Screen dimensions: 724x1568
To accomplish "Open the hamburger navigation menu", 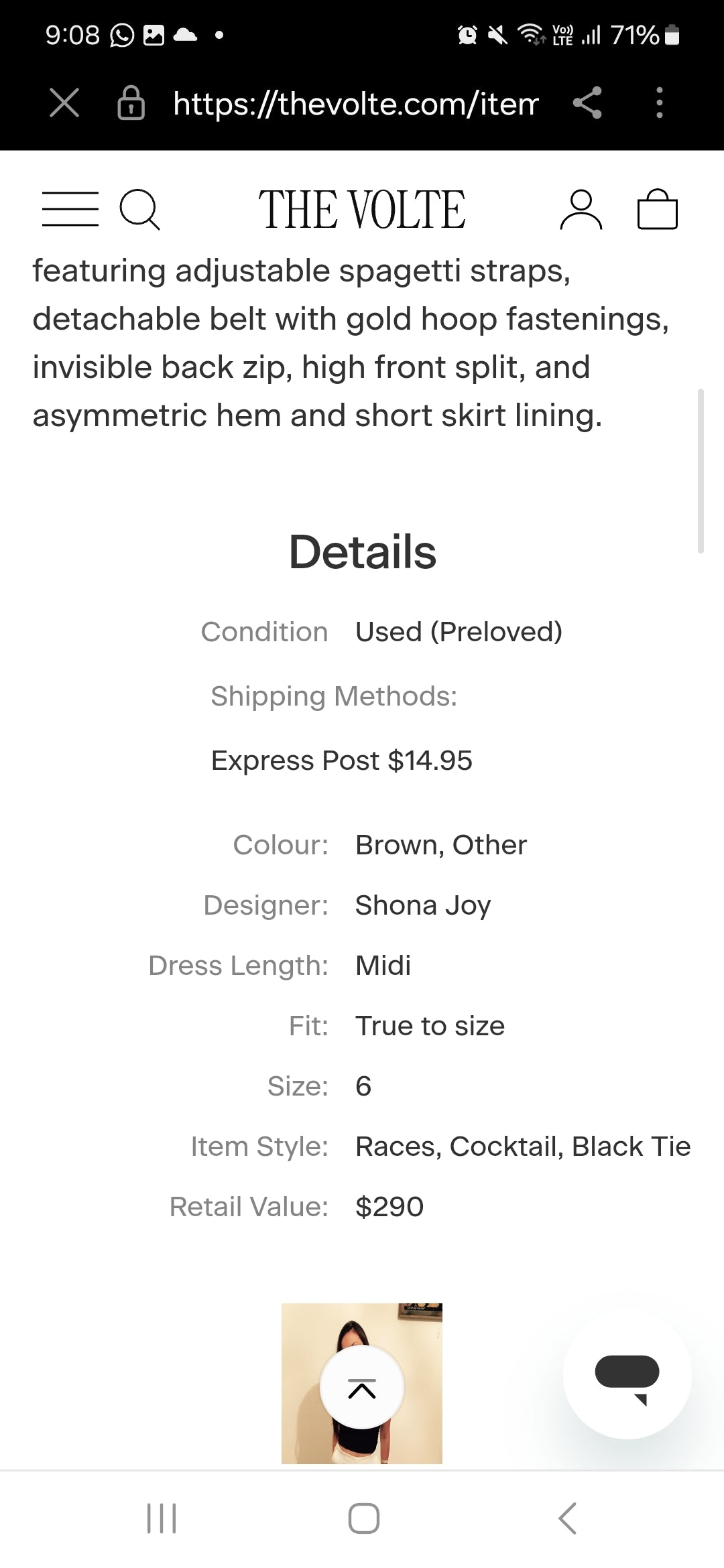I will tap(70, 209).
